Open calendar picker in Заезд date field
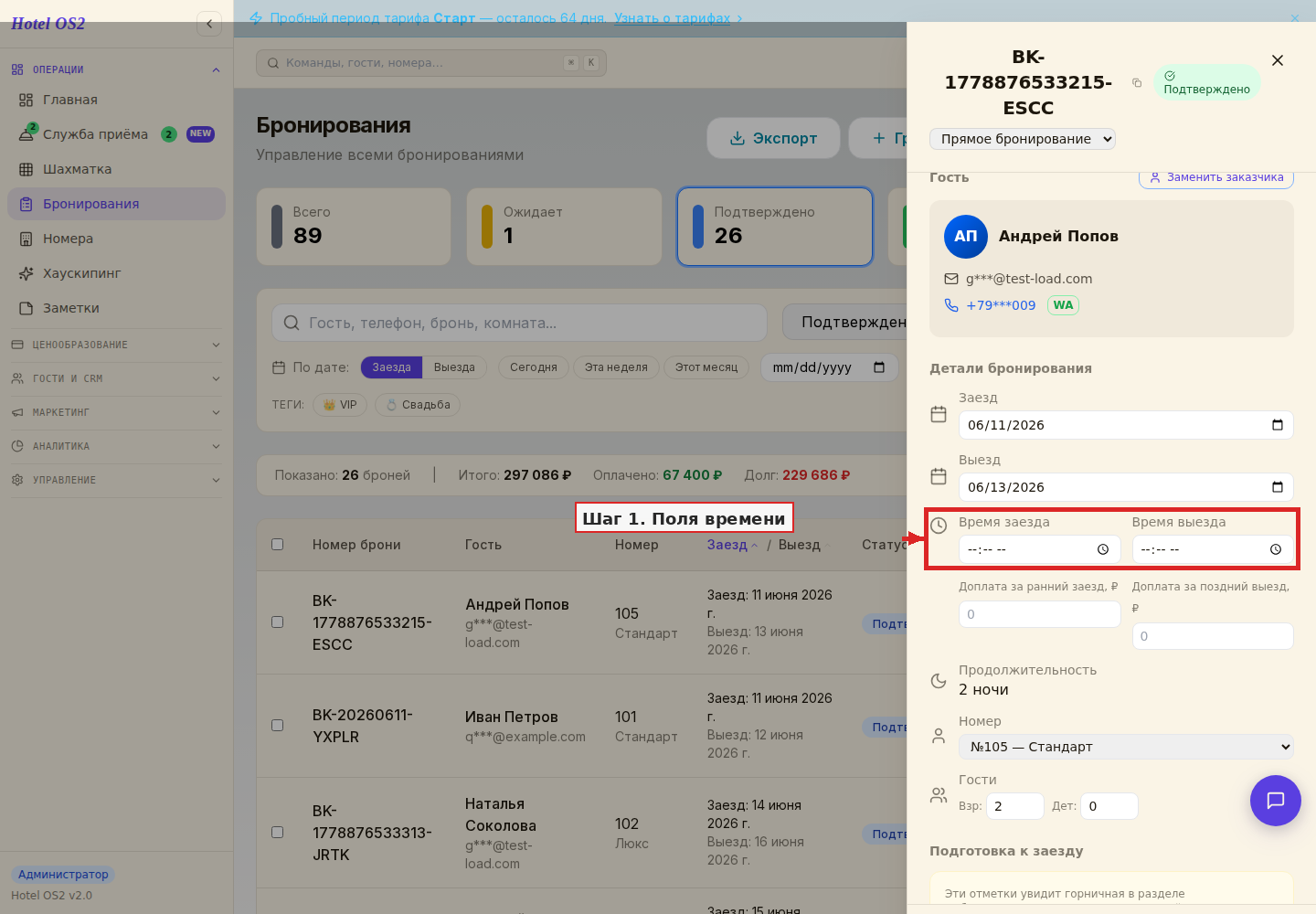Image resolution: width=1316 pixels, height=914 pixels. [x=1278, y=425]
